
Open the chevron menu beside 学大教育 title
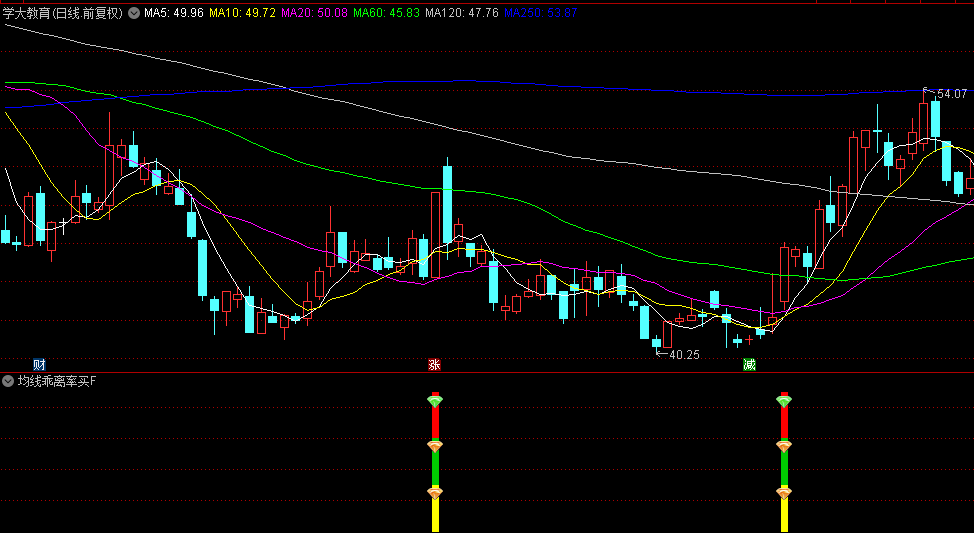click(134, 13)
